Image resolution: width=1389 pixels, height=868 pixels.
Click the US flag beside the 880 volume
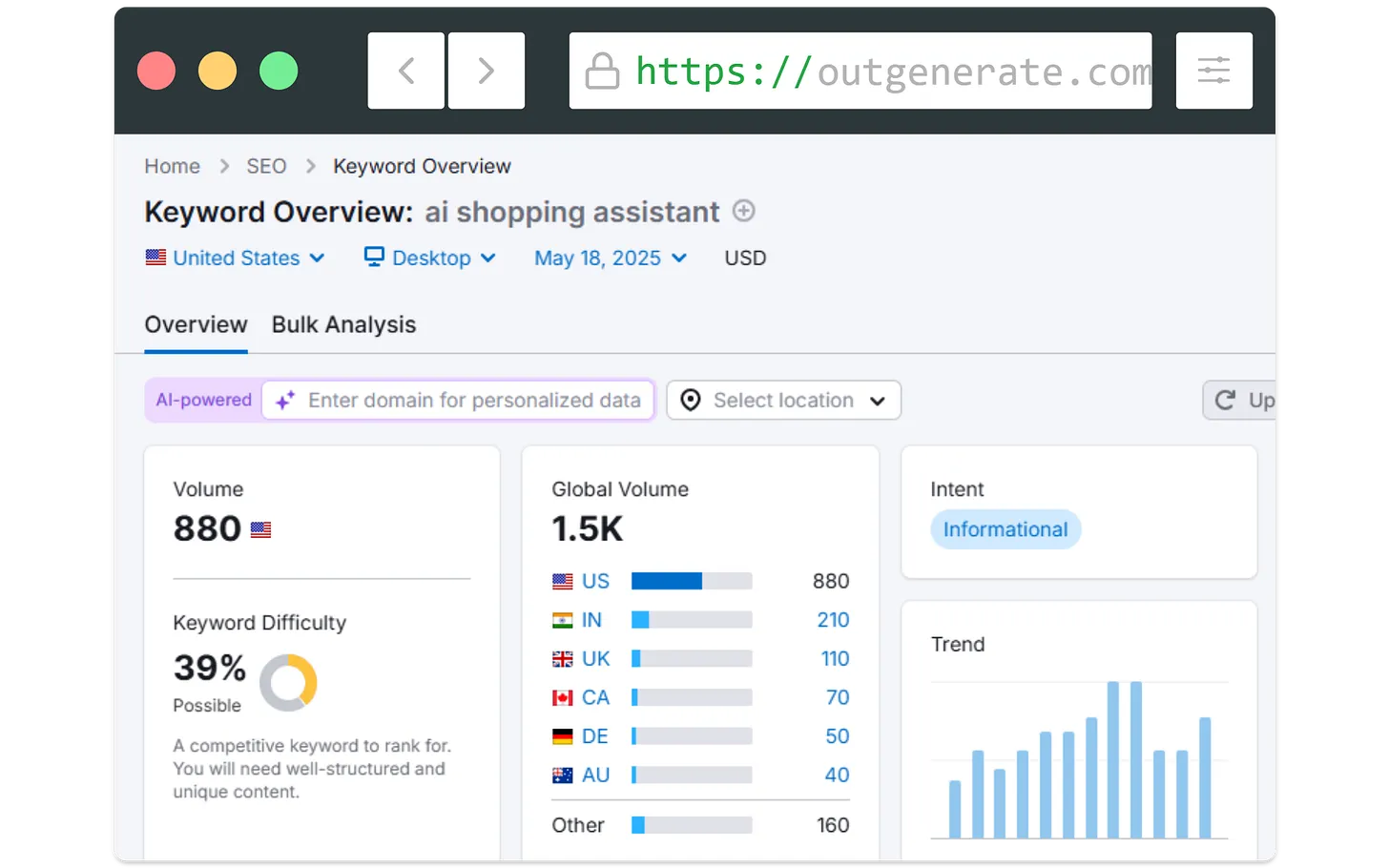pyautogui.click(x=259, y=529)
